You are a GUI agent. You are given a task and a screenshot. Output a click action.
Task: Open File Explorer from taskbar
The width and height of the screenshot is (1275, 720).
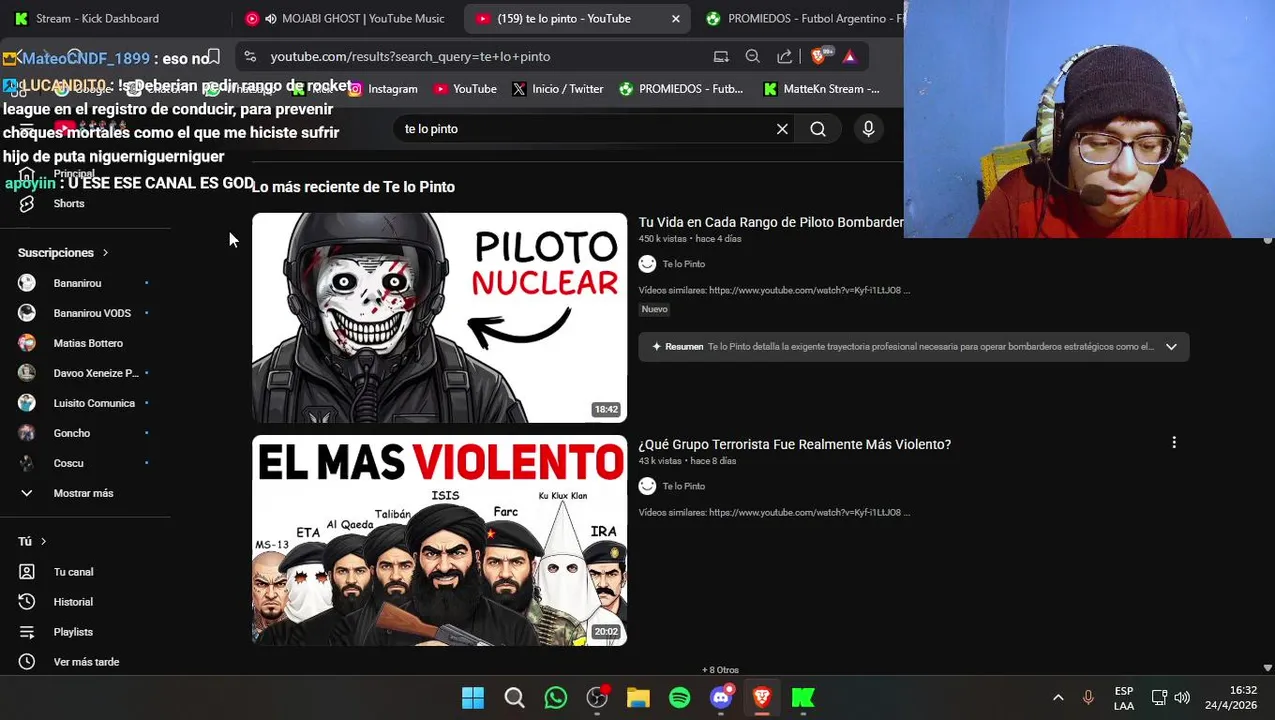(638, 697)
